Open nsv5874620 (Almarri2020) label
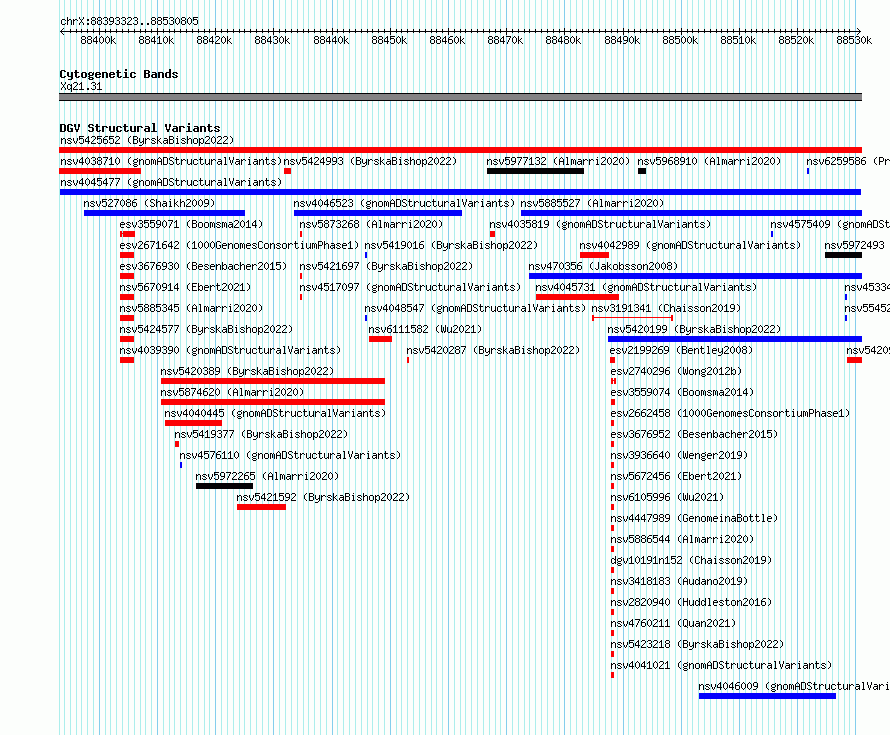This screenshot has width=890, height=735. (x=232, y=392)
